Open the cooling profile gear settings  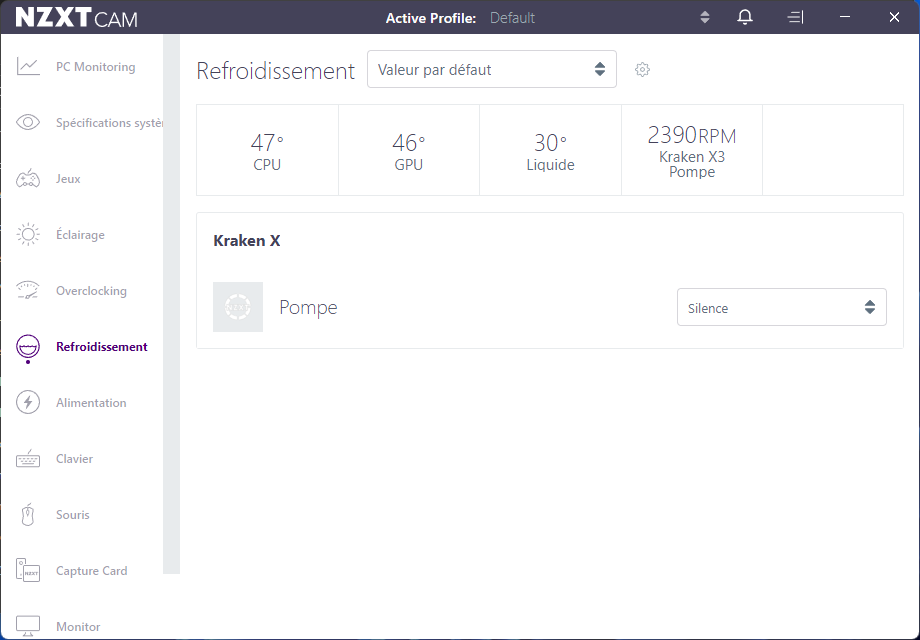point(643,70)
